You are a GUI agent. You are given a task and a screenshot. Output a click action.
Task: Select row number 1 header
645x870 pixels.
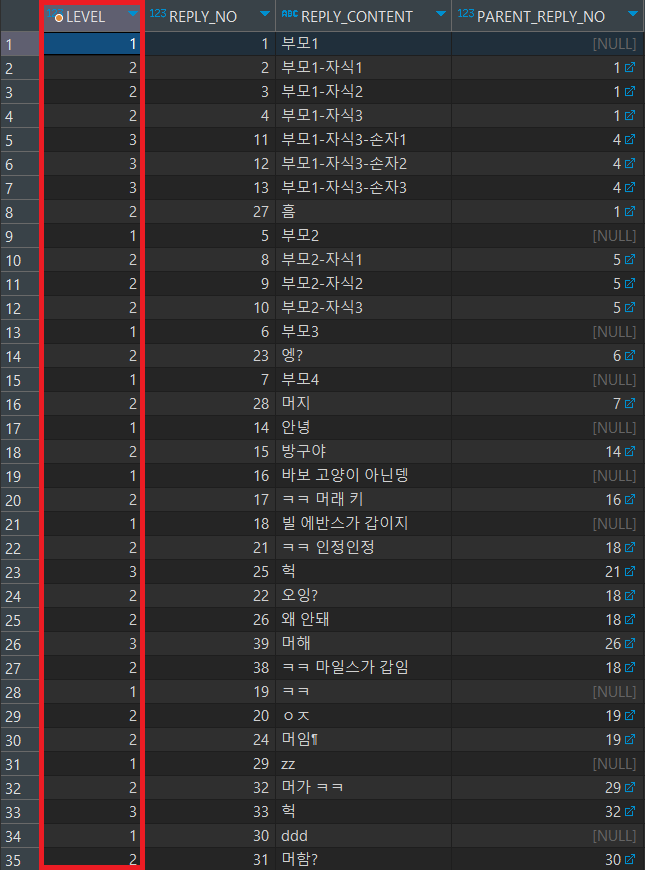20,44
